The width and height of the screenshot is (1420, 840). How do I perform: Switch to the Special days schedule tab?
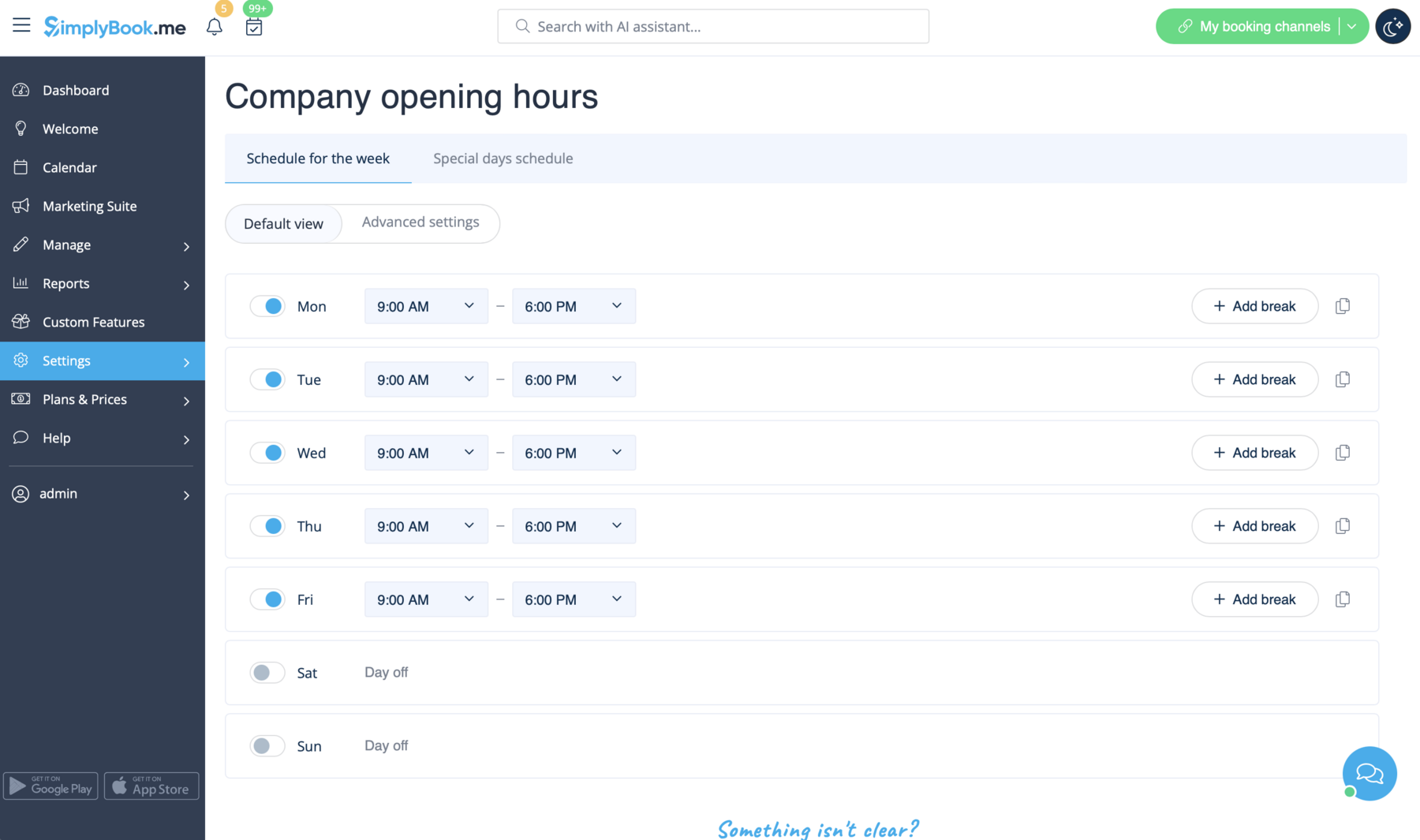pos(503,158)
